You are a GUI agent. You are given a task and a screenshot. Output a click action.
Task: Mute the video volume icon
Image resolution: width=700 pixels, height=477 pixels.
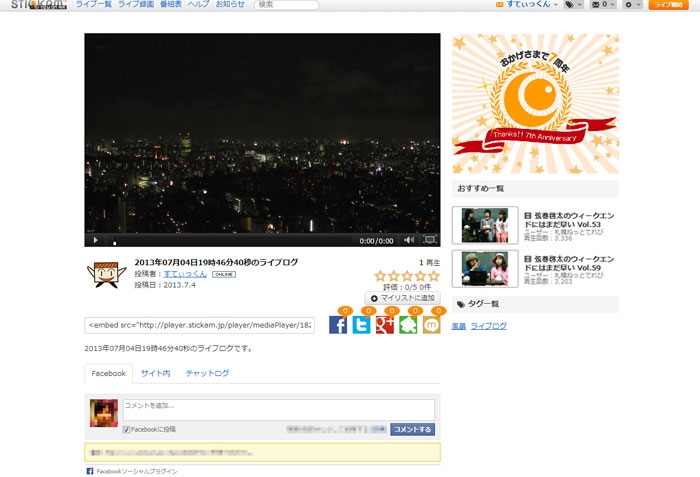(x=409, y=240)
